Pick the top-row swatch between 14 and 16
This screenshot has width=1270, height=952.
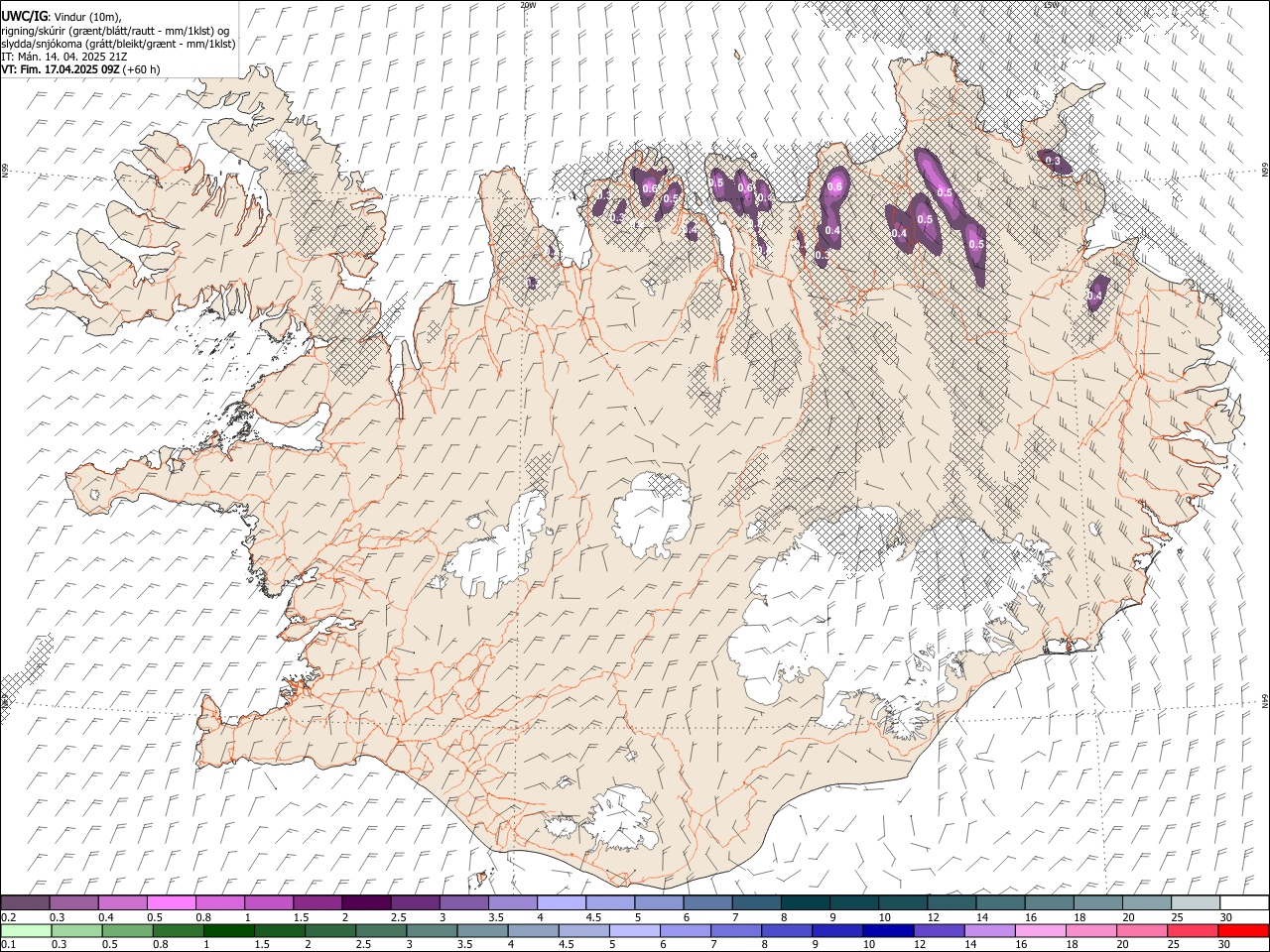(x=1000, y=903)
